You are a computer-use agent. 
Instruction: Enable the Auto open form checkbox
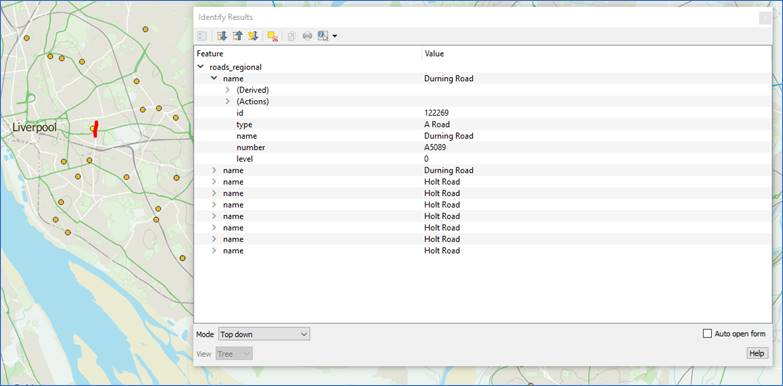point(707,334)
